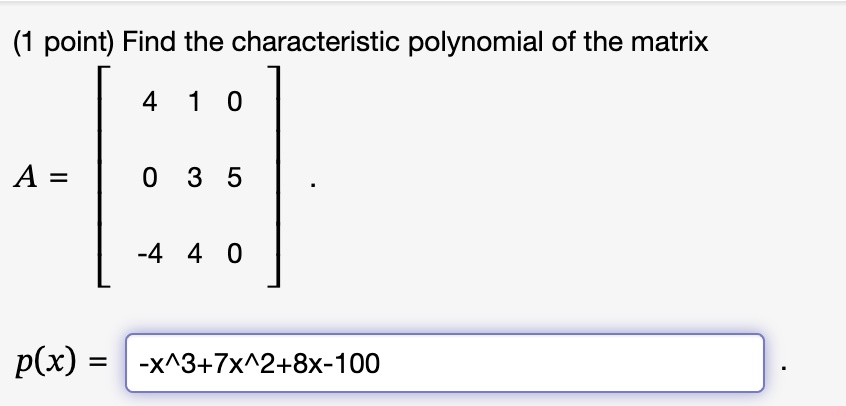Click the 'p(x) =' label
The height and width of the screenshot is (406, 846).
point(61,362)
